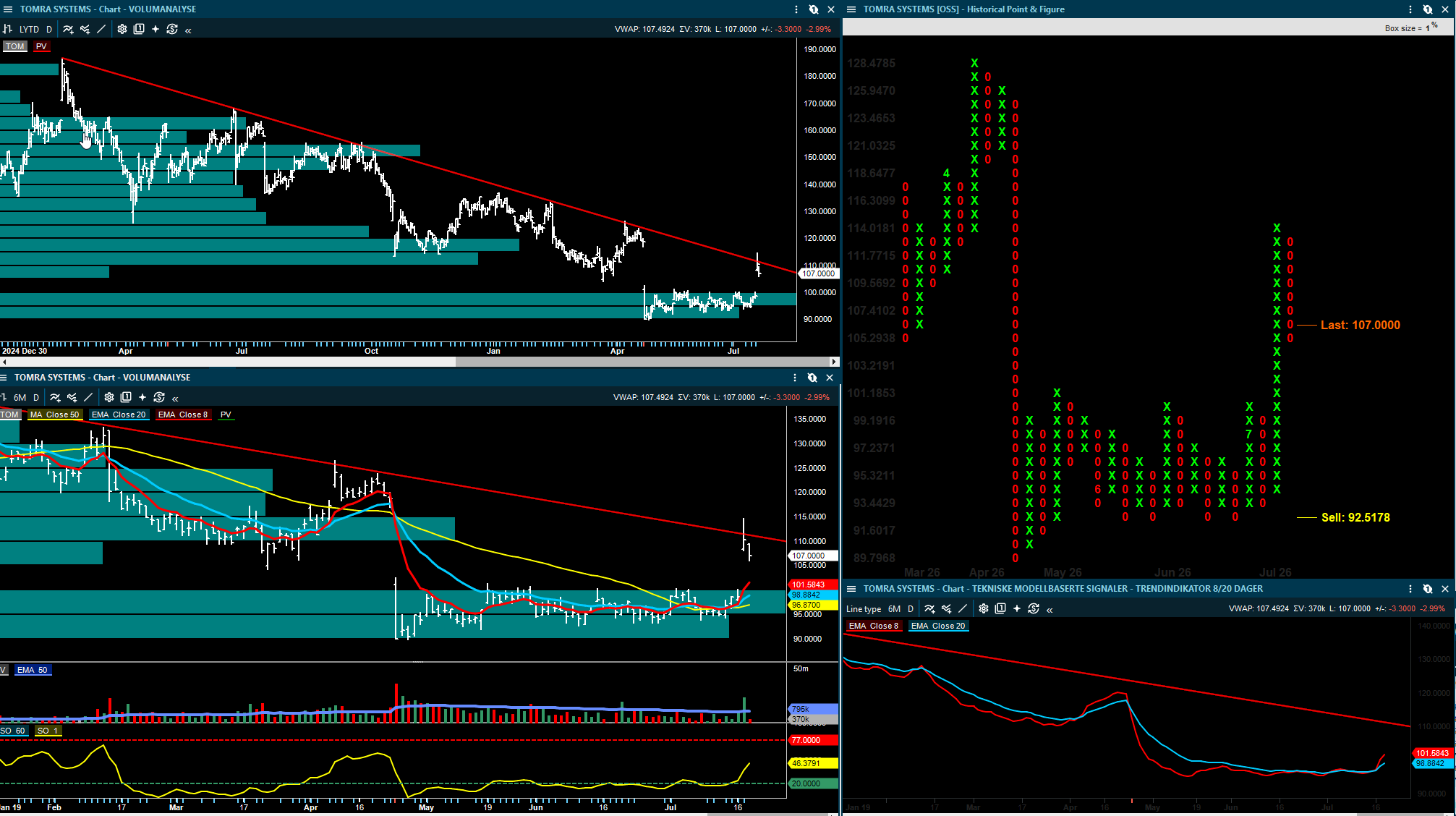Open the template pages icon in the trend indicator chart toolbar

[x=1000, y=608]
